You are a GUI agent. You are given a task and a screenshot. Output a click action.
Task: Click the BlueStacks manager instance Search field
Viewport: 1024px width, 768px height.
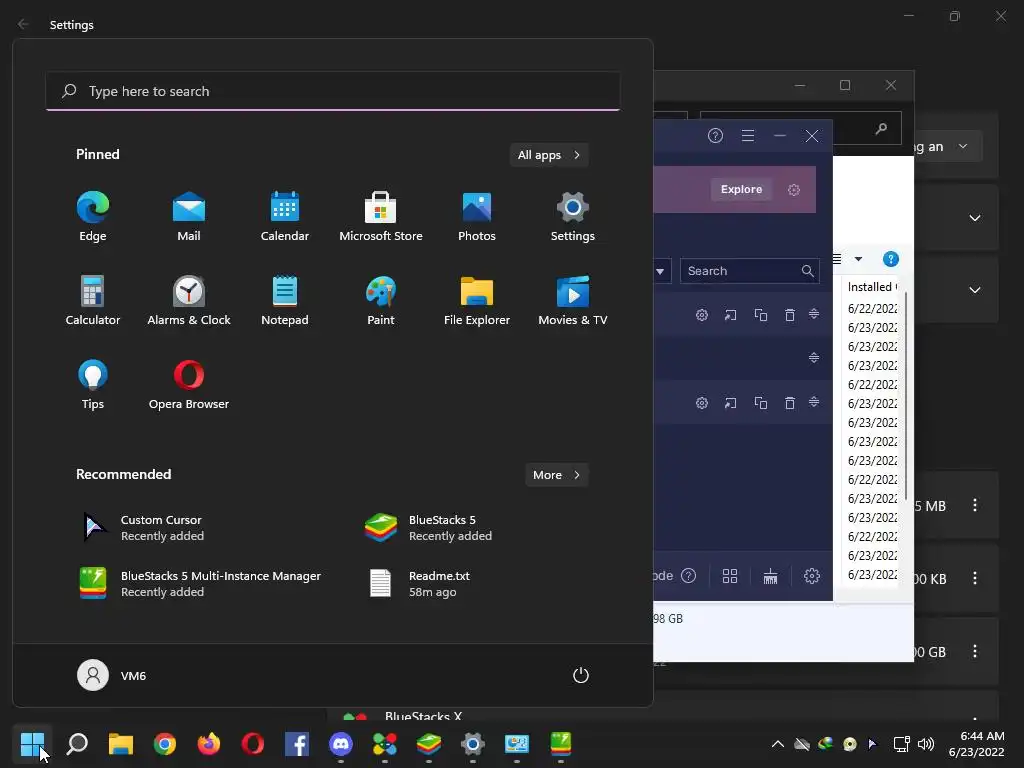[x=750, y=271]
